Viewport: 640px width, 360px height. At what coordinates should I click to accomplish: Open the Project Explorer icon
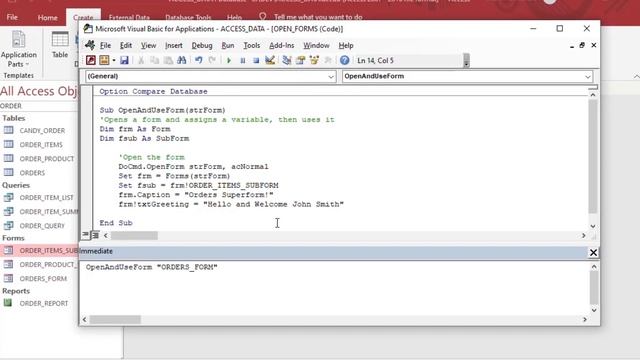tap(287, 60)
